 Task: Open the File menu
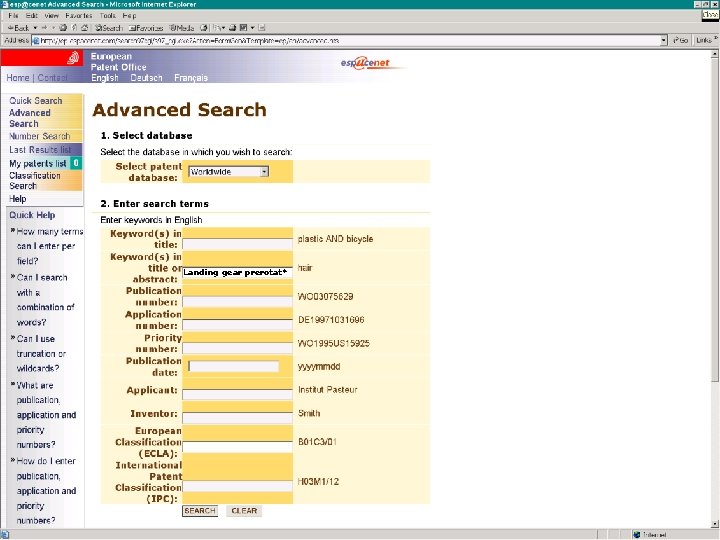pos(13,16)
